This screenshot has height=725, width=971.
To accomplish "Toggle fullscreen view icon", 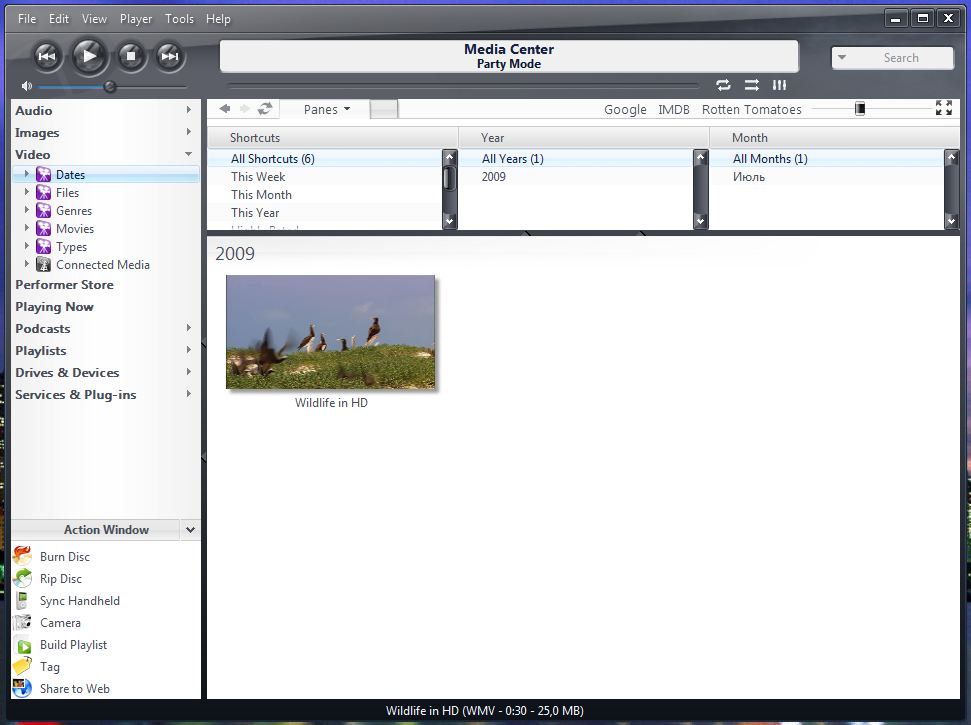I will point(944,108).
